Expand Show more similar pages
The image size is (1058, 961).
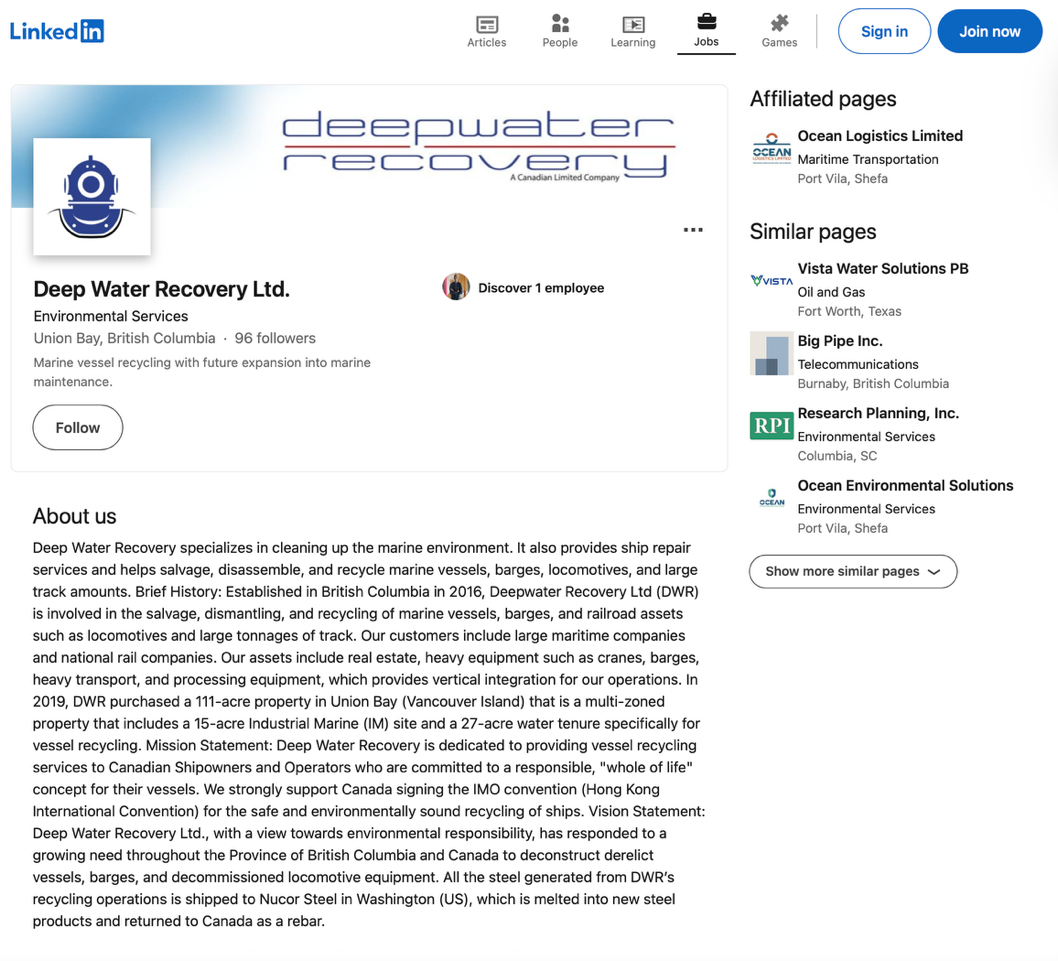853,571
